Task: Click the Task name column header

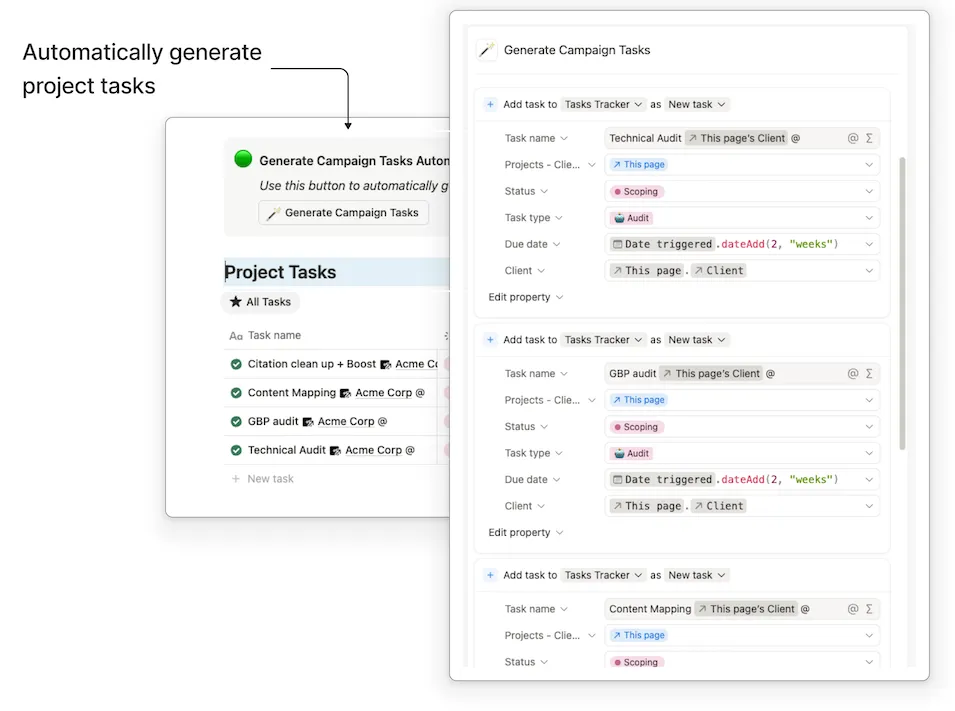Action: pos(274,336)
